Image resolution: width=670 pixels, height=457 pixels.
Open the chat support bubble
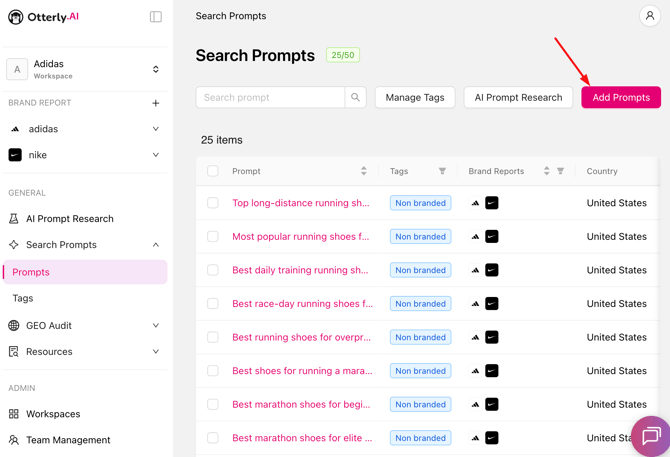(x=650, y=436)
